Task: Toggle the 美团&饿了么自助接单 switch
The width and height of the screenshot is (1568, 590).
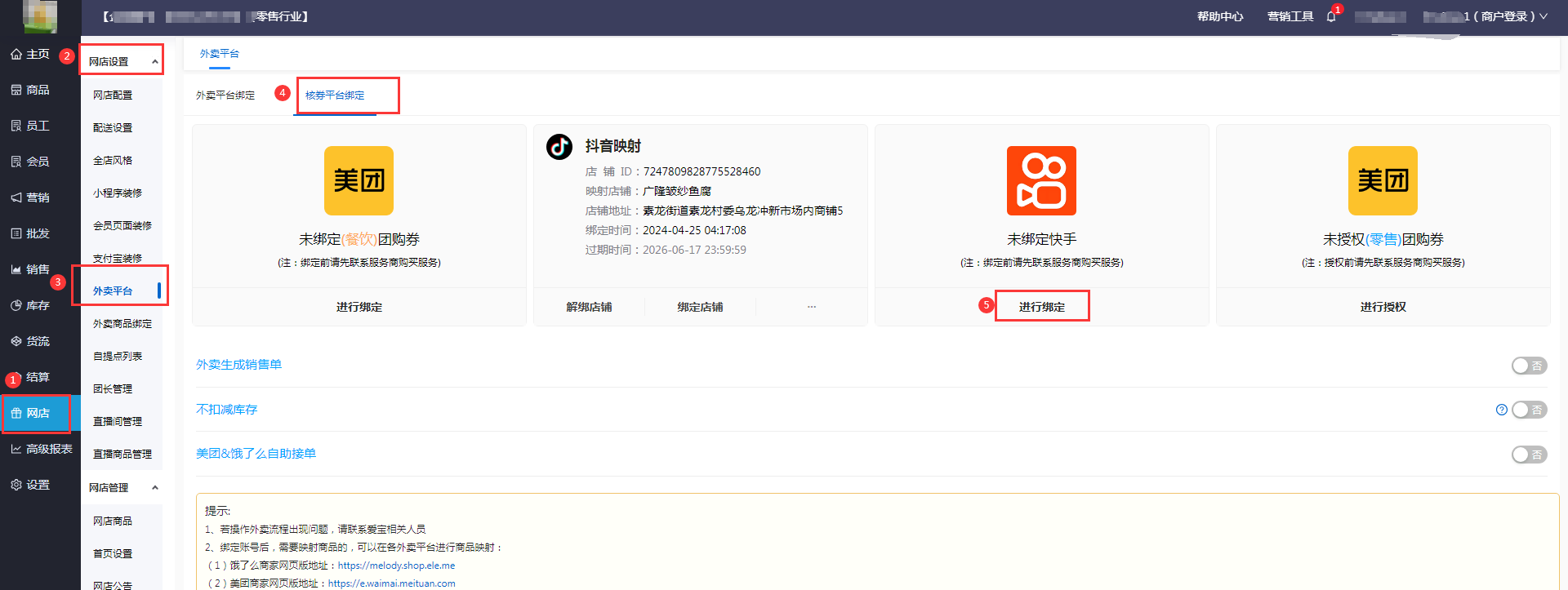Action: (1529, 455)
